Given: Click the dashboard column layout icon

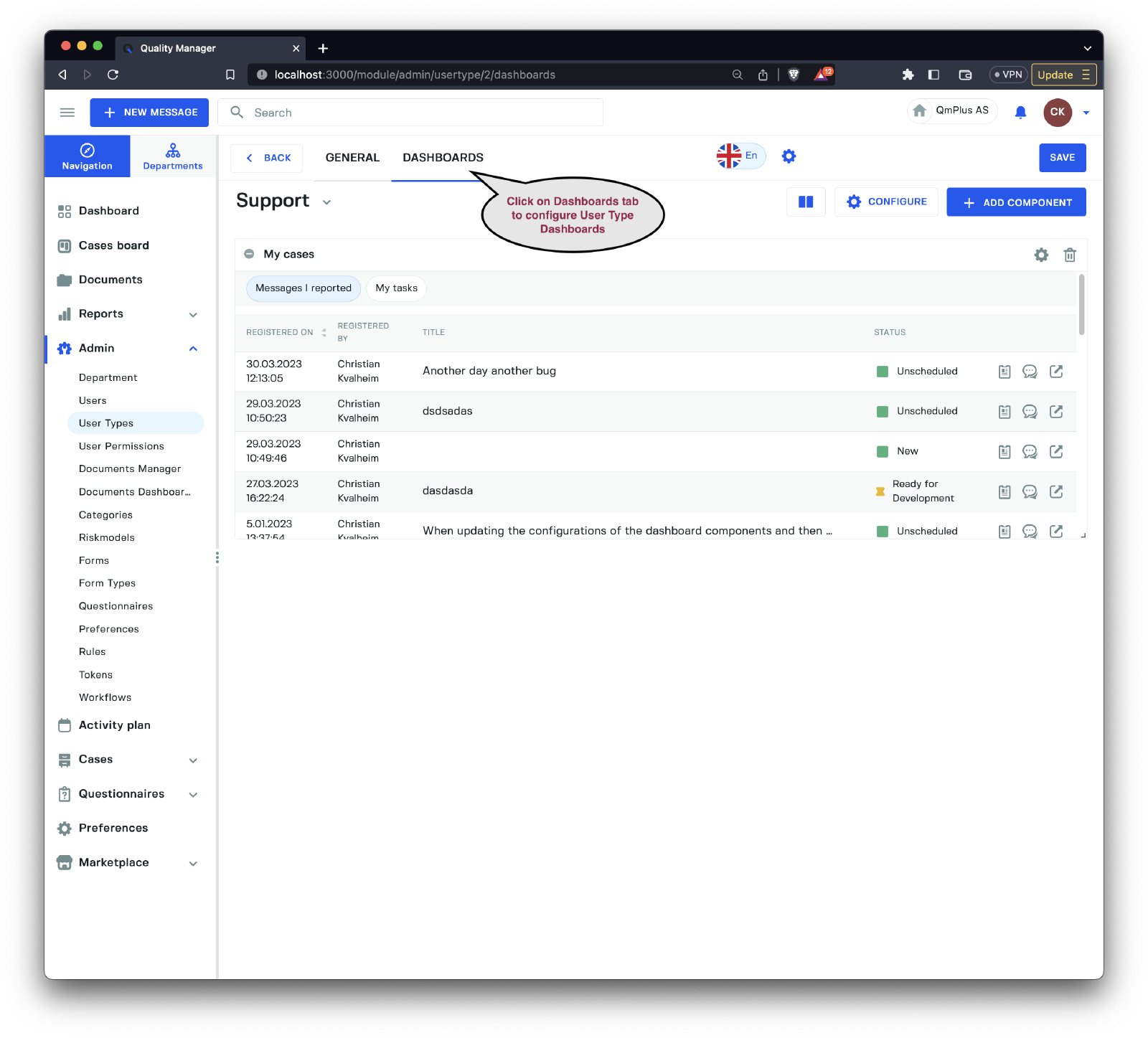Looking at the screenshot, I should point(806,202).
